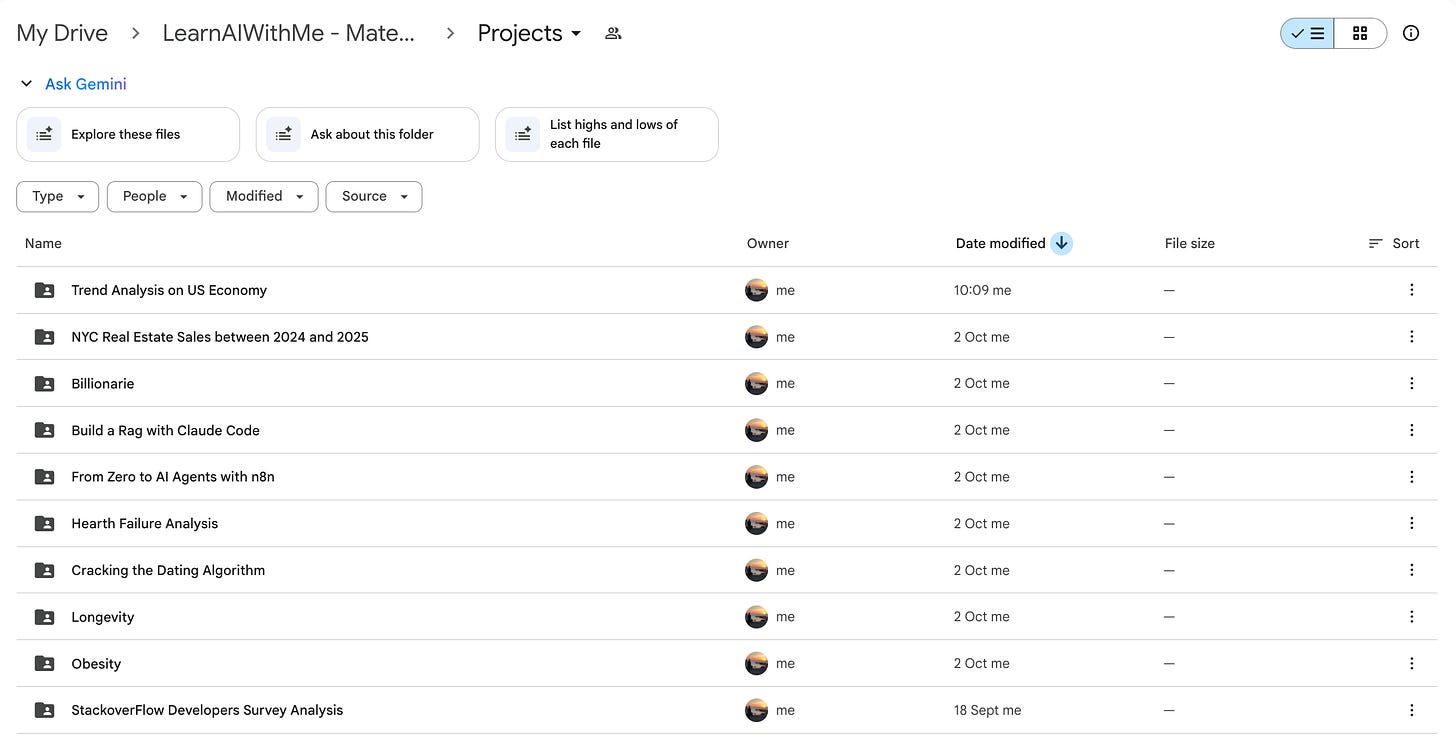
Task: Open more actions for Trend Analysis on US Economy
Action: [1411, 290]
